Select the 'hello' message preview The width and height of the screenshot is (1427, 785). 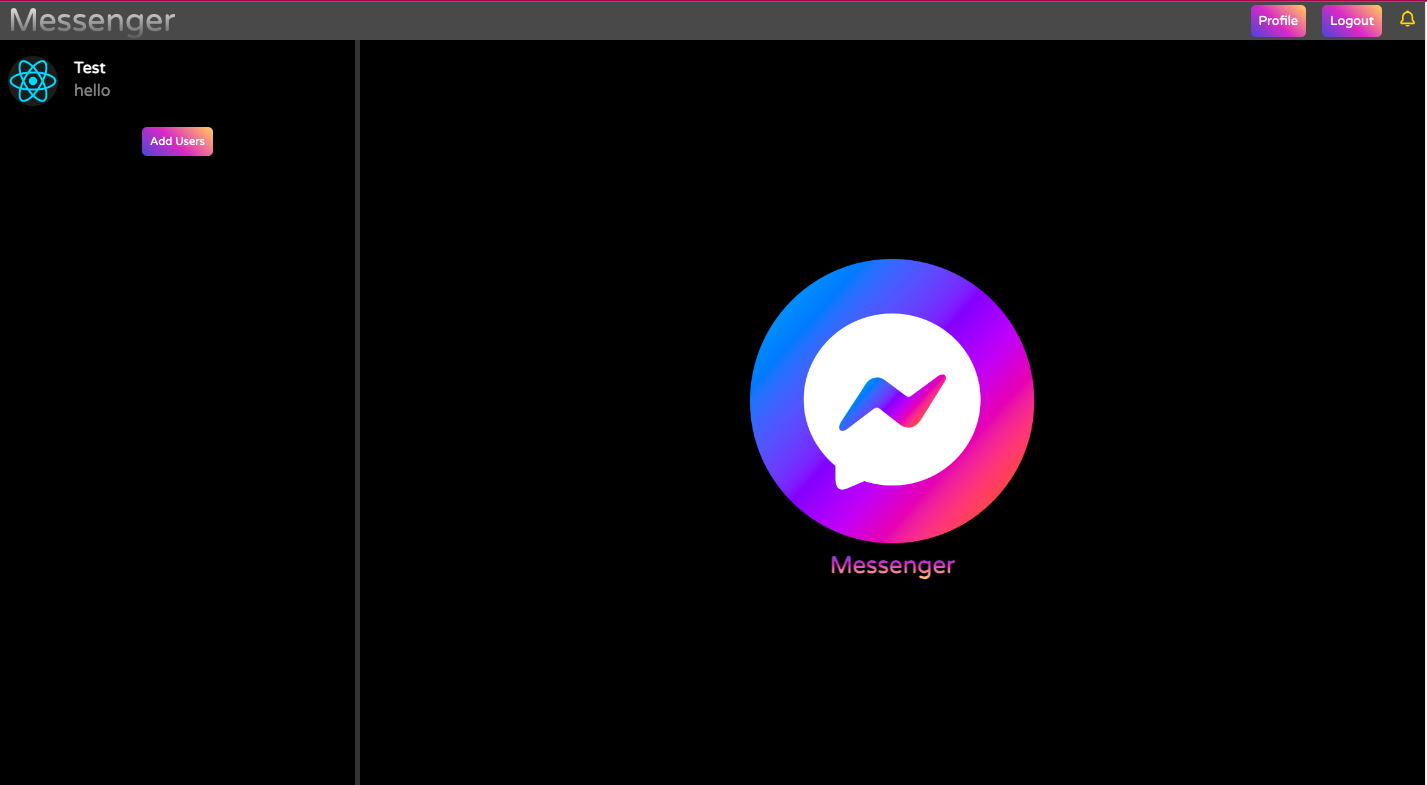[x=92, y=91]
